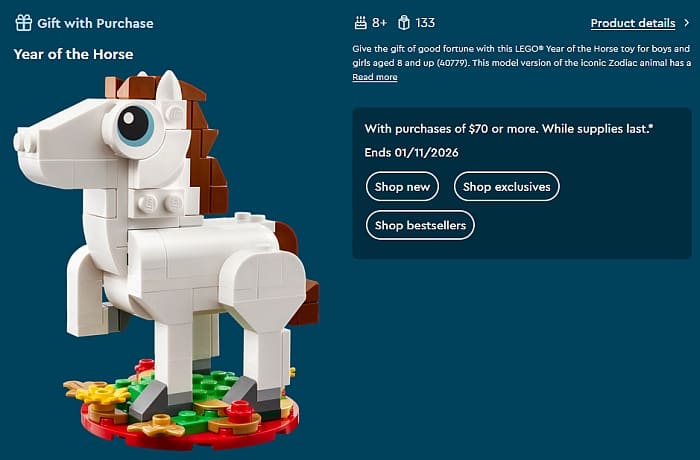The width and height of the screenshot is (700, 460).
Task: Click the gift box icon
Action: pos(23,23)
